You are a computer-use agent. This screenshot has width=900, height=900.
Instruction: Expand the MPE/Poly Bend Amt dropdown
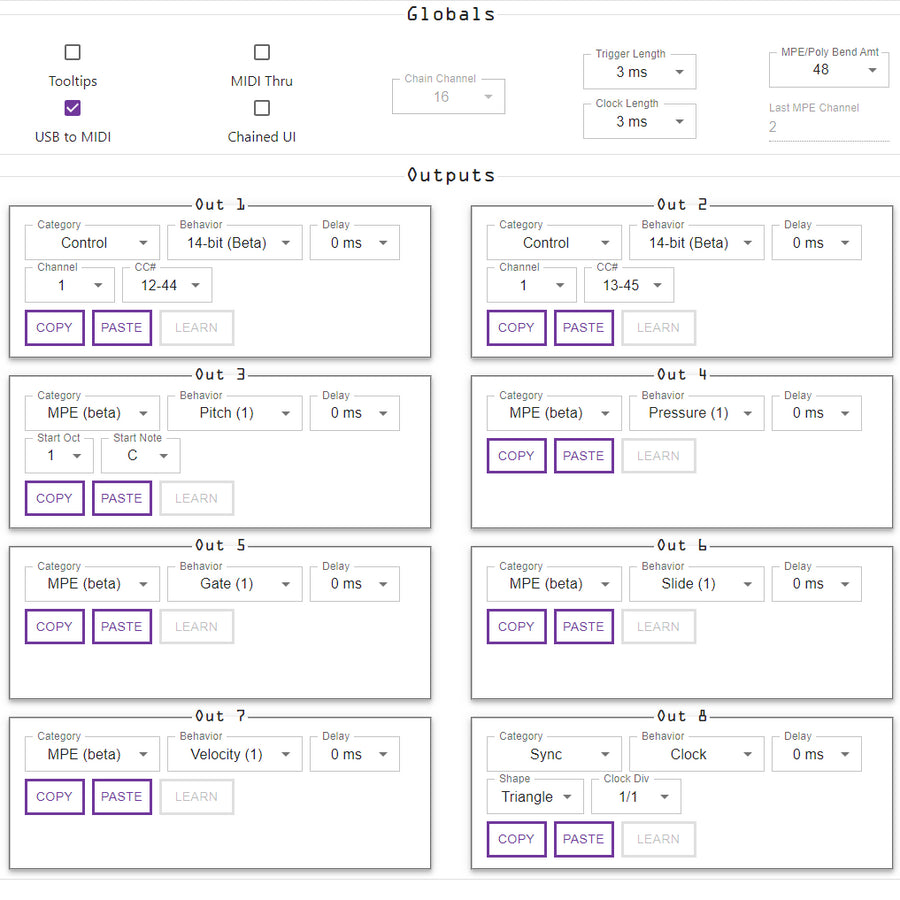[x=828, y=70]
